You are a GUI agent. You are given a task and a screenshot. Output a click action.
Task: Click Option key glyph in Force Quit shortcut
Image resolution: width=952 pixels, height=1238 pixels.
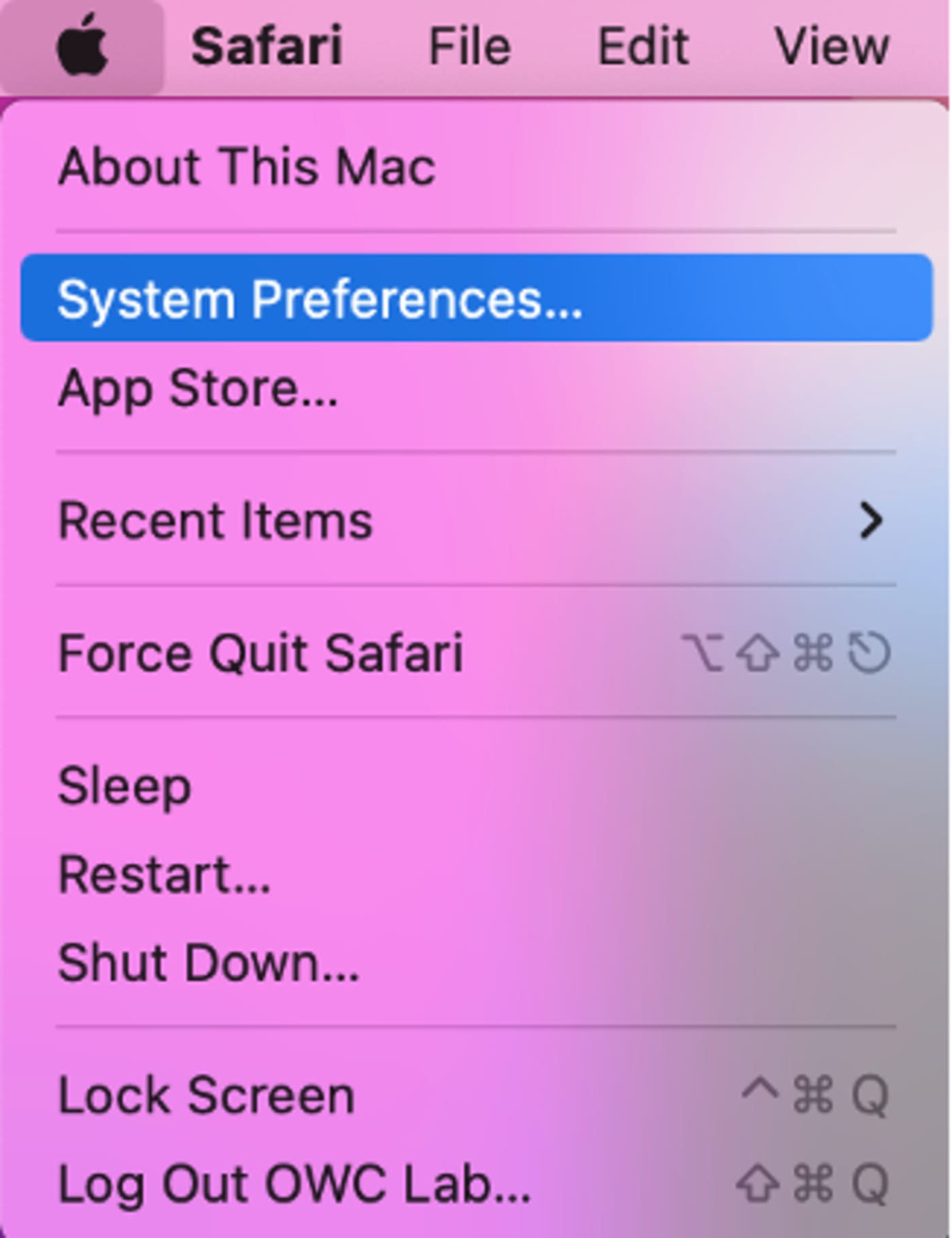[x=702, y=653]
